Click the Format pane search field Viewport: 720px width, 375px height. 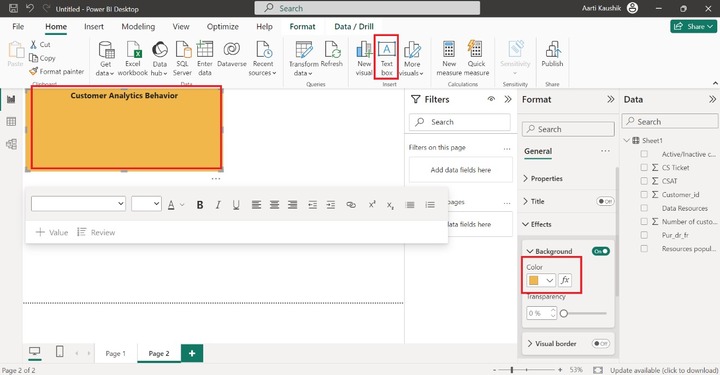(568, 129)
